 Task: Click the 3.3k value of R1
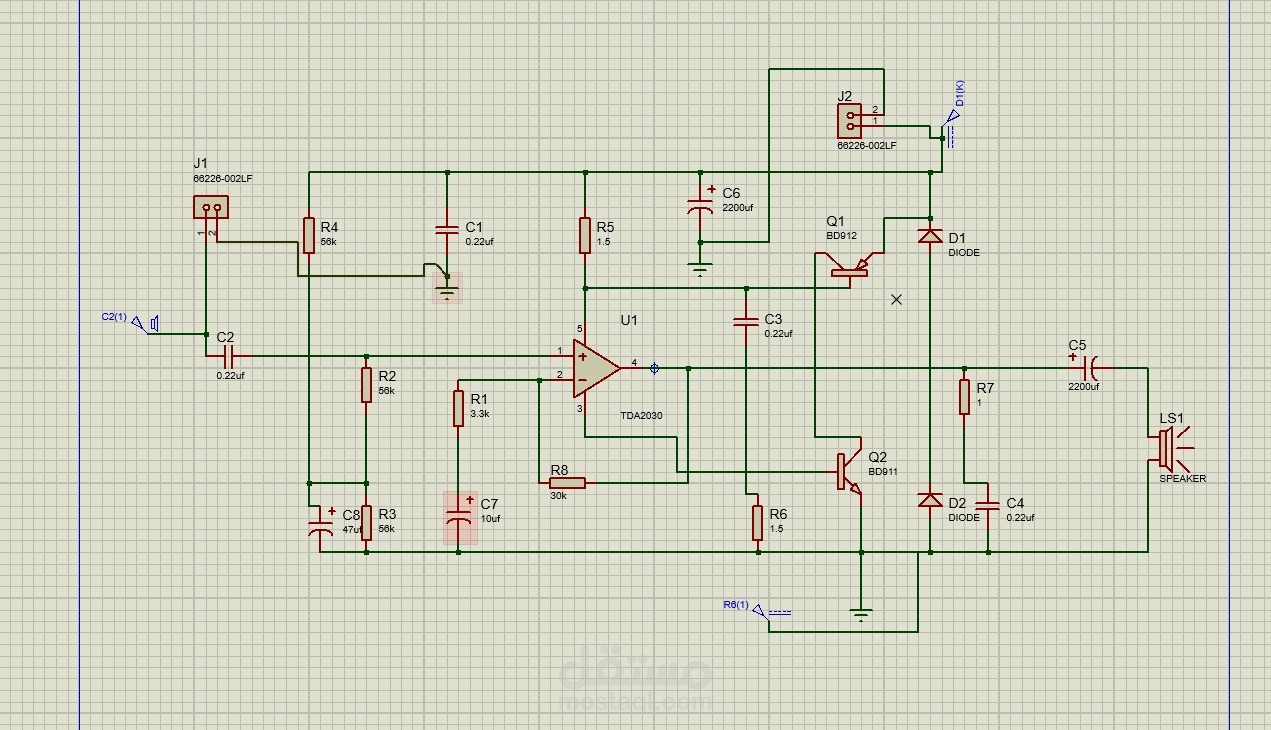click(479, 413)
